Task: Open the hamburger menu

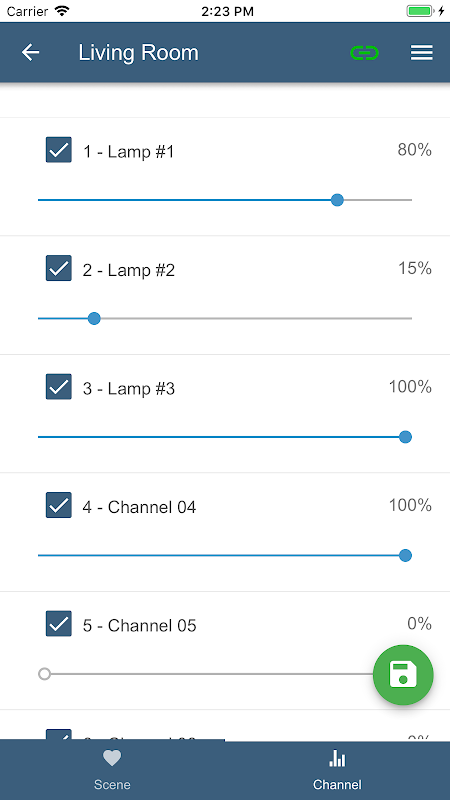Action: click(x=422, y=53)
